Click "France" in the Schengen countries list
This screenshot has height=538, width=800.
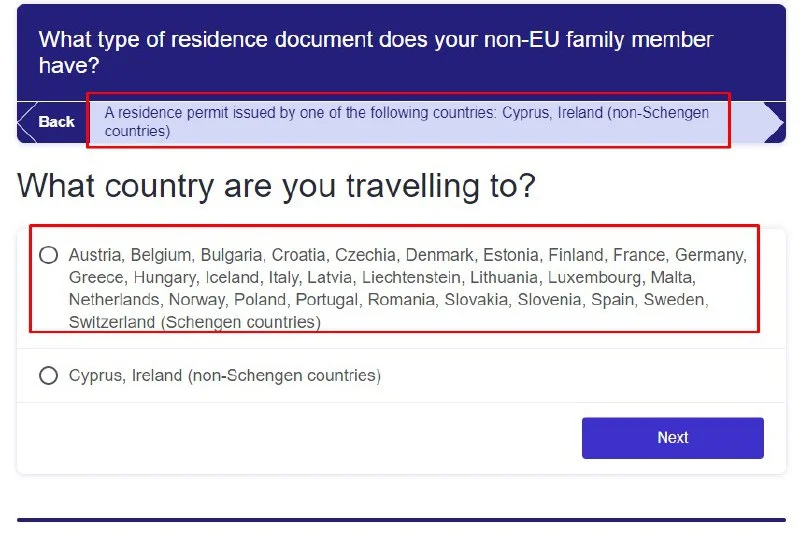[x=639, y=255]
